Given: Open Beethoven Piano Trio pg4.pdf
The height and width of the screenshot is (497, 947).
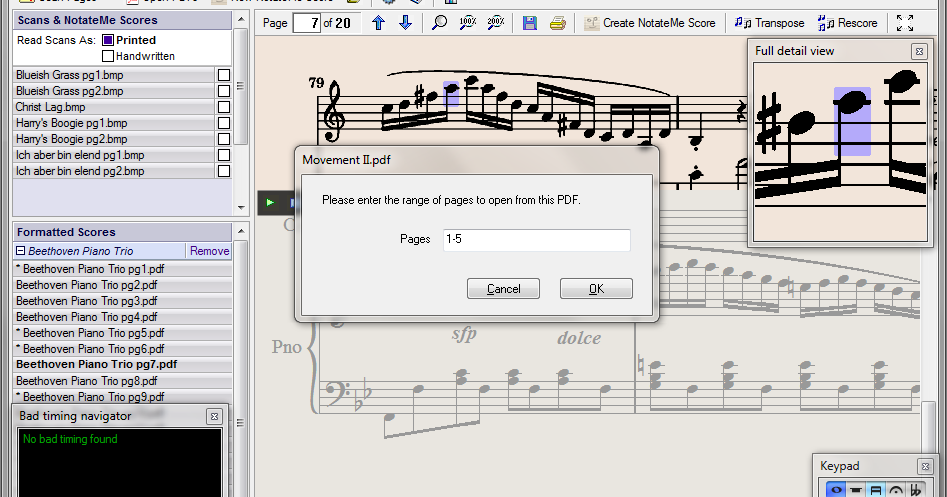Looking at the screenshot, I should coord(123,317).
